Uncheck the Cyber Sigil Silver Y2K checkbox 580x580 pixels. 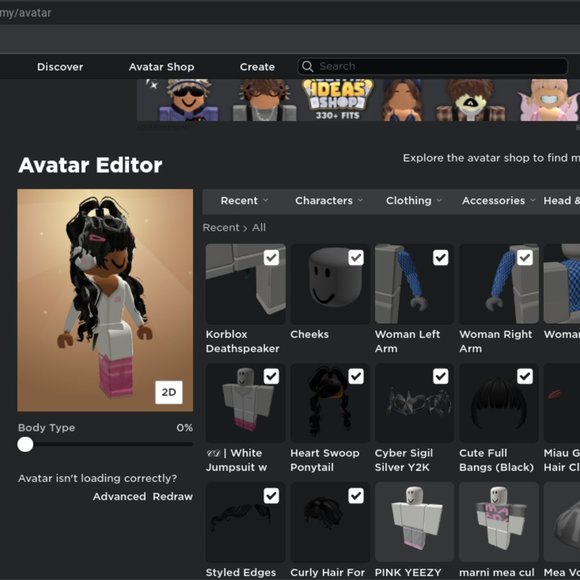tap(441, 376)
